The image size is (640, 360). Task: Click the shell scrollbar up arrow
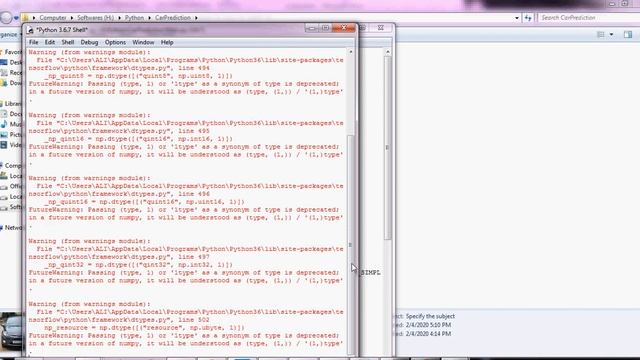click(351, 52)
